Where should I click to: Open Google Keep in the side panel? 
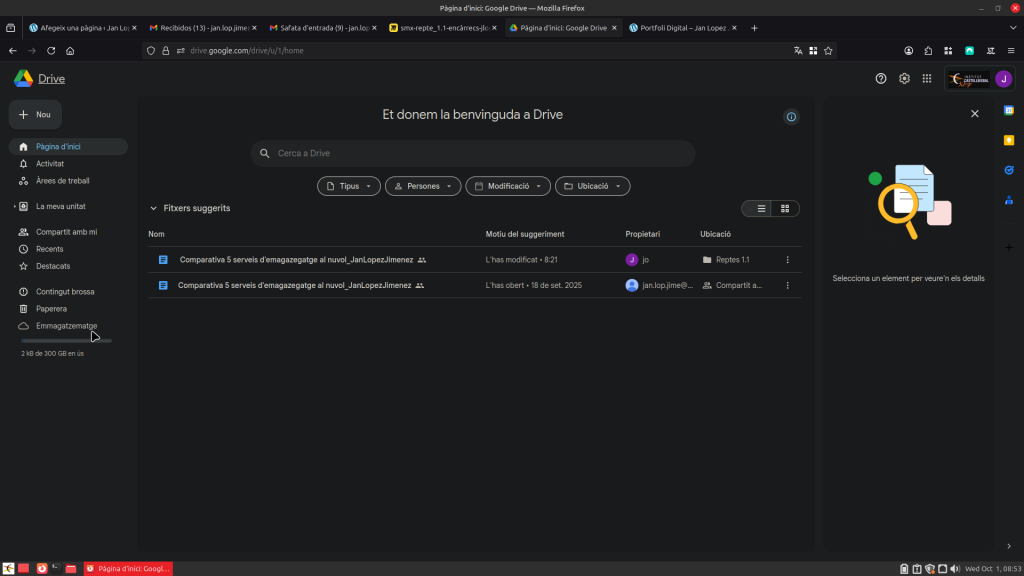pos(1009,140)
